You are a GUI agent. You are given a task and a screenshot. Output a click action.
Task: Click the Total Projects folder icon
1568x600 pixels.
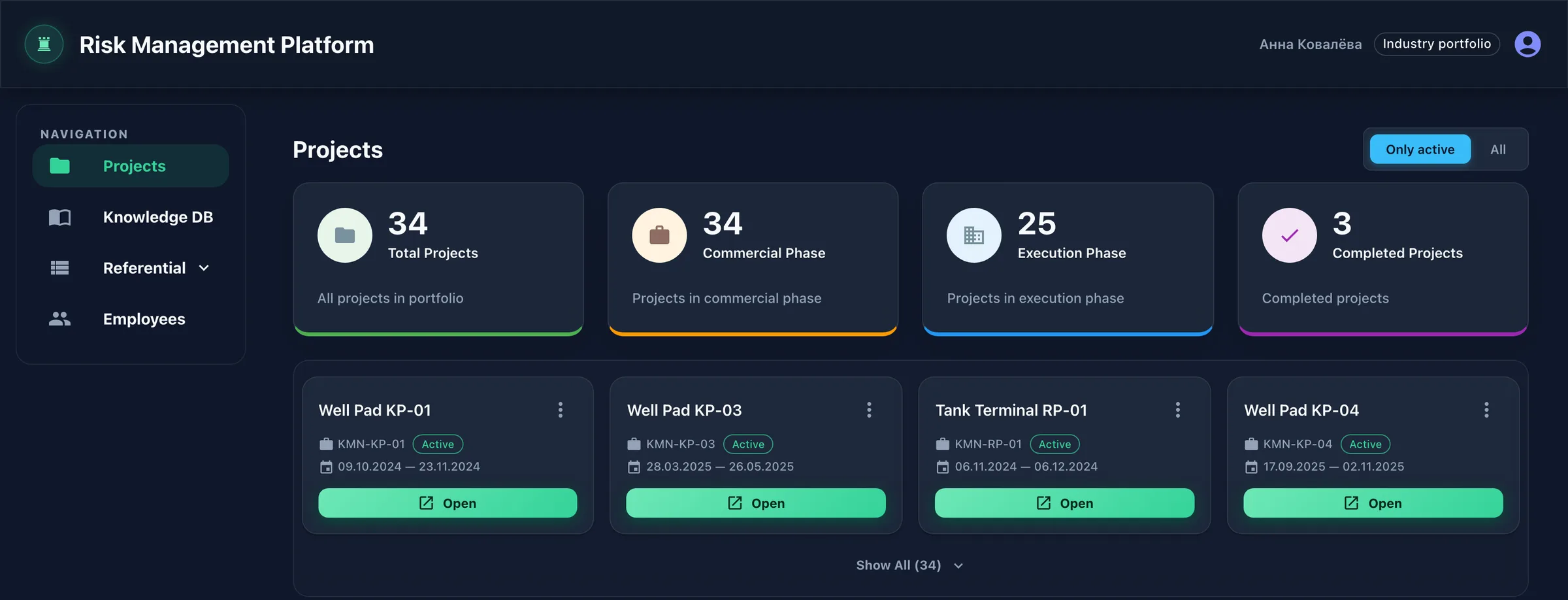[x=345, y=235]
